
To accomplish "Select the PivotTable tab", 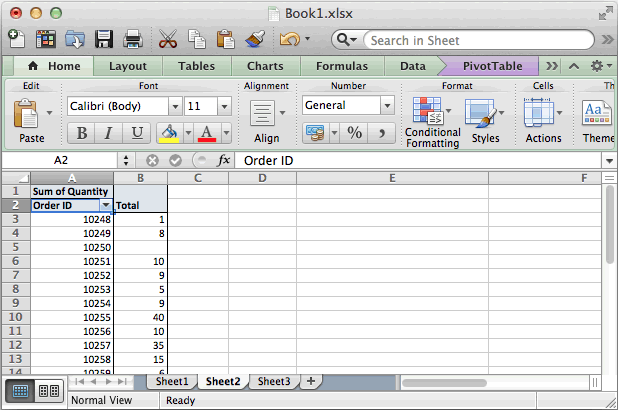I will coord(492,66).
